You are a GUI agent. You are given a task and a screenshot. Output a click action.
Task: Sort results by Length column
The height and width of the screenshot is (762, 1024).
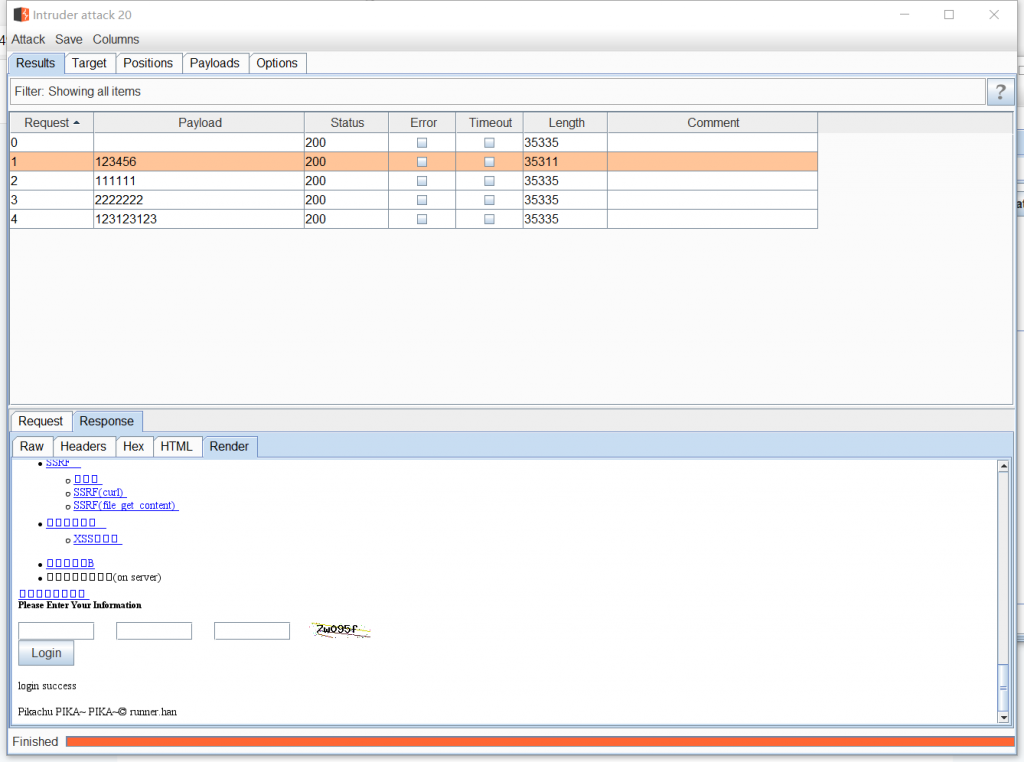tap(566, 123)
